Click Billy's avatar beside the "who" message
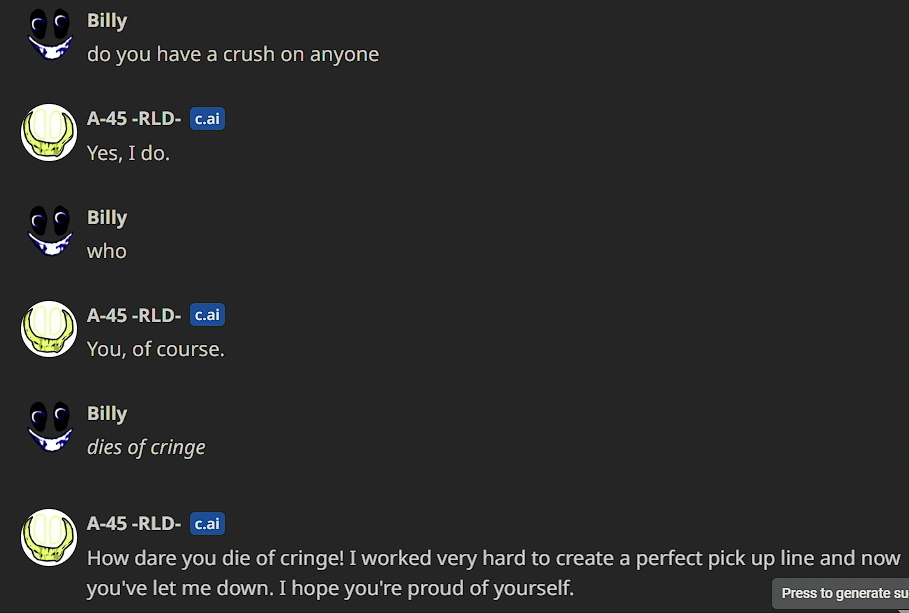Image resolution: width=909 pixels, height=613 pixels. pyautogui.click(x=49, y=230)
